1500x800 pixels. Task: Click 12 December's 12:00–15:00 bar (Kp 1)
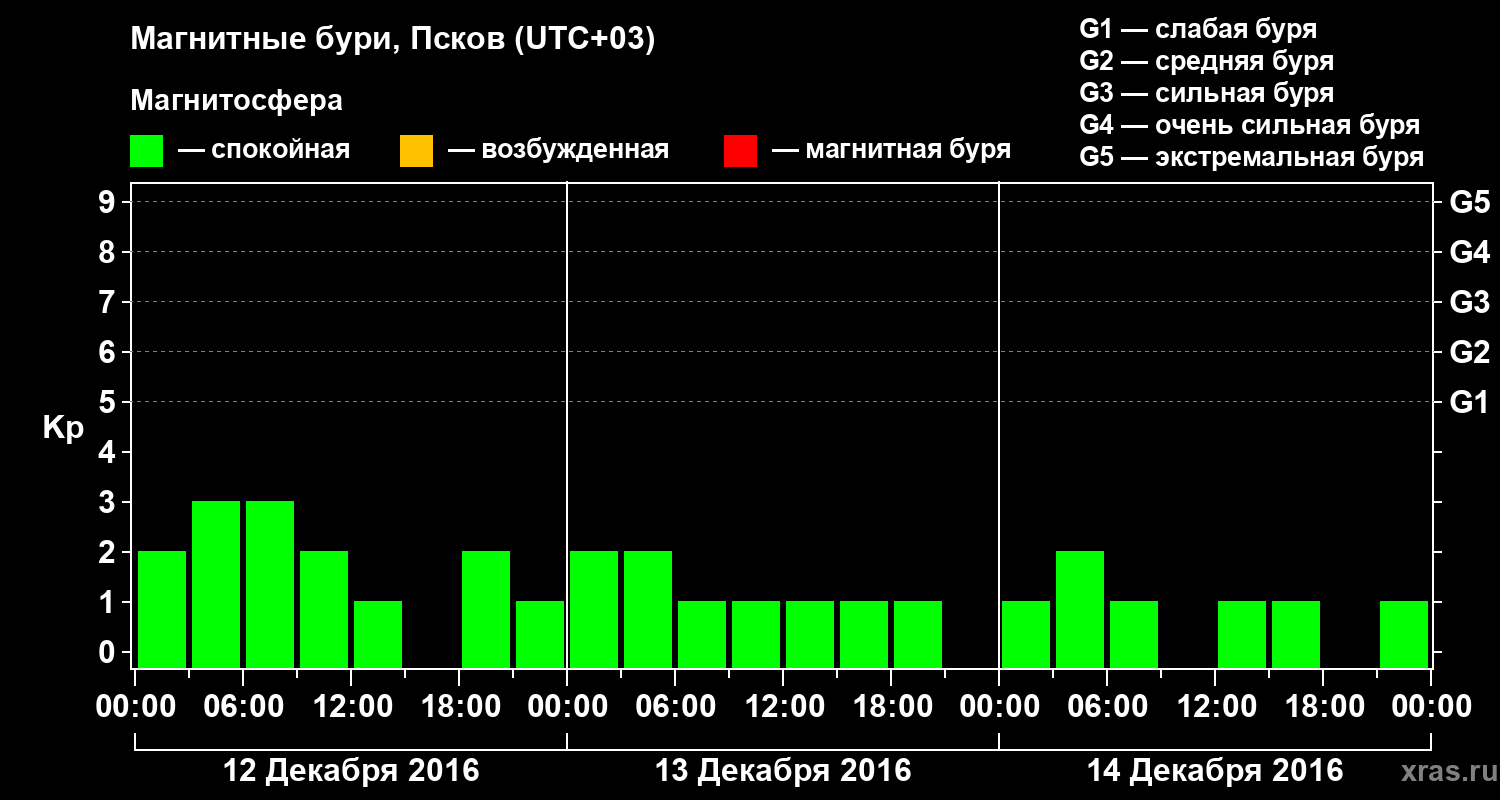coord(378,634)
